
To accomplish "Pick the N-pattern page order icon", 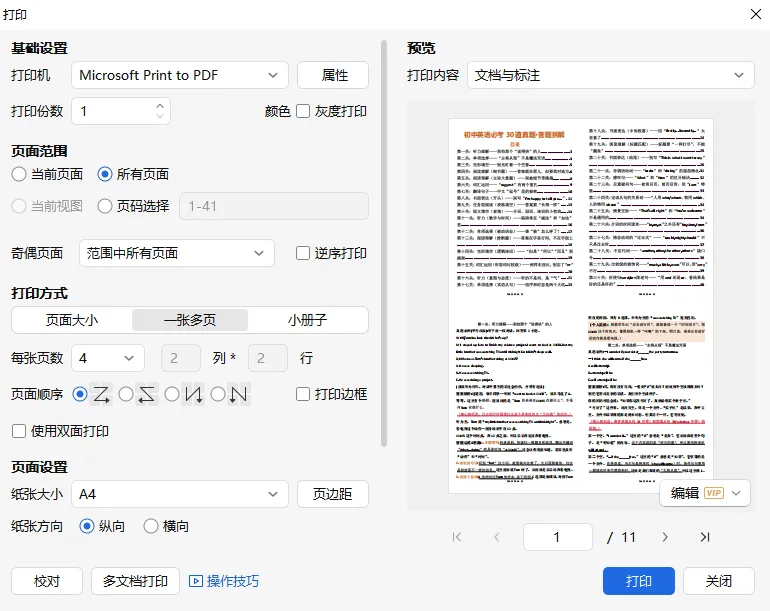I will 239,394.
